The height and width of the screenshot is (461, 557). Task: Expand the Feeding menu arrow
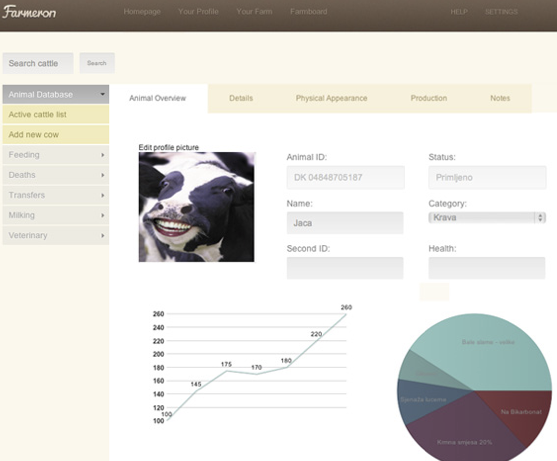coord(102,155)
